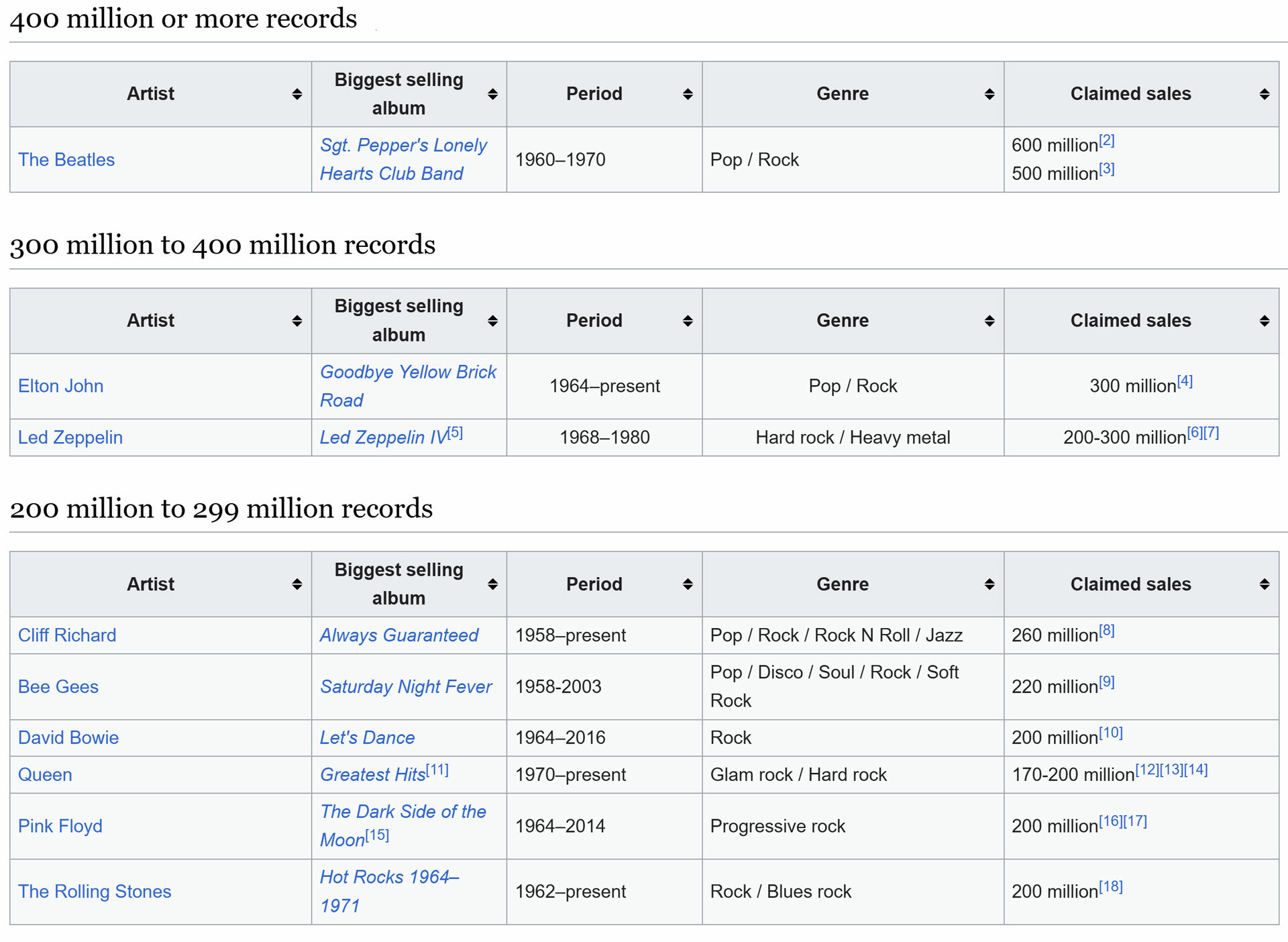Sort 300 million table by Genre arrows

[x=989, y=321]
